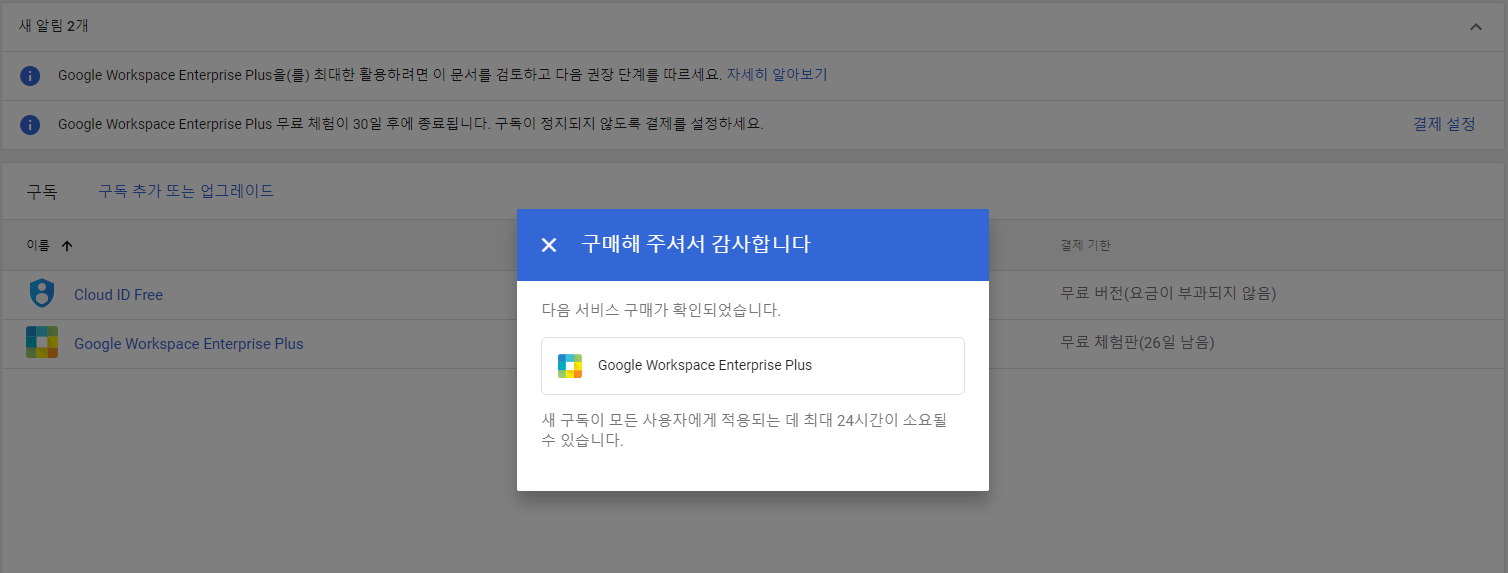This screenshot has width=1508, height=573.
Task: Click the 무료 버전(요금이 부과되지 않음) cell
Action: point(1169,294)
